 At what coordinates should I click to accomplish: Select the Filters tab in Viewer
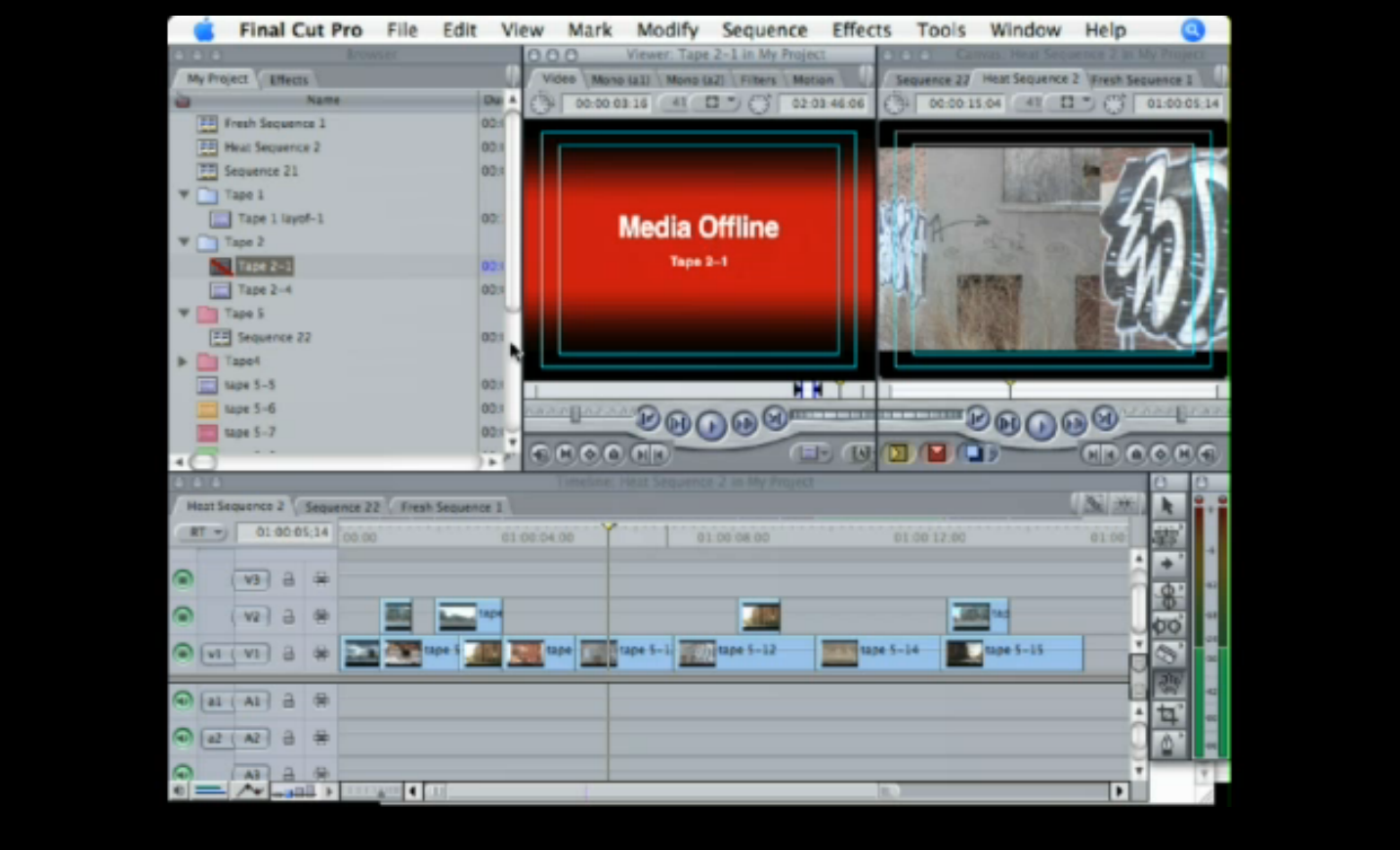click(758, 79)
